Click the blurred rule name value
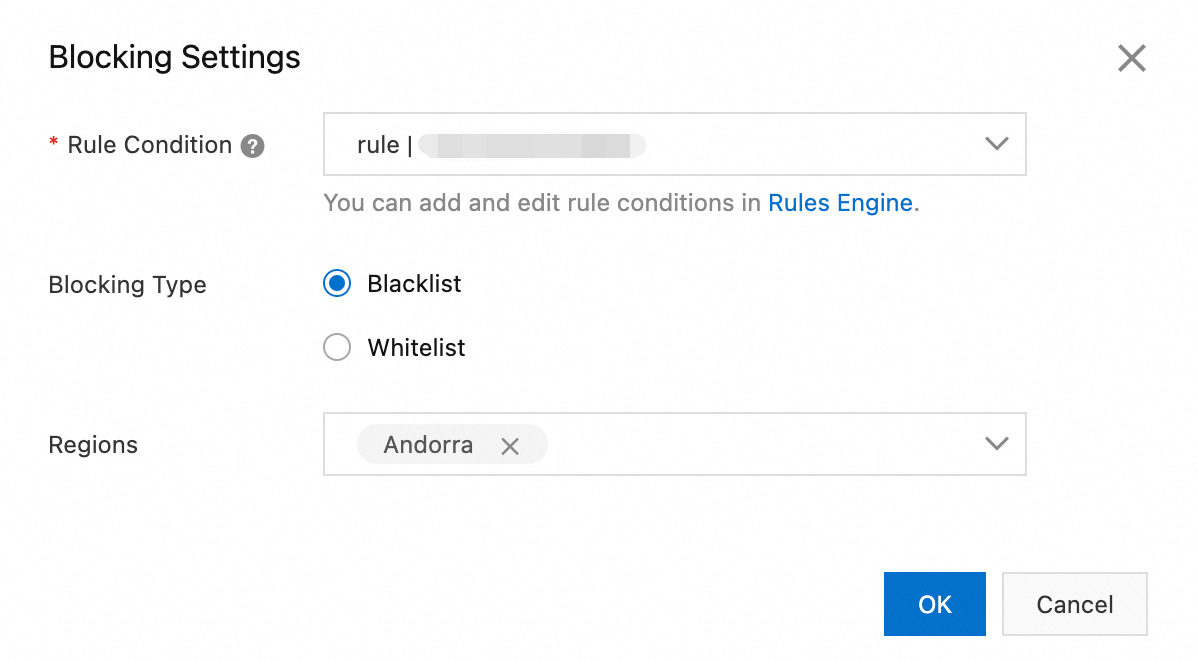Viewport: 1198px width, 662px height. tap(532, 145)
